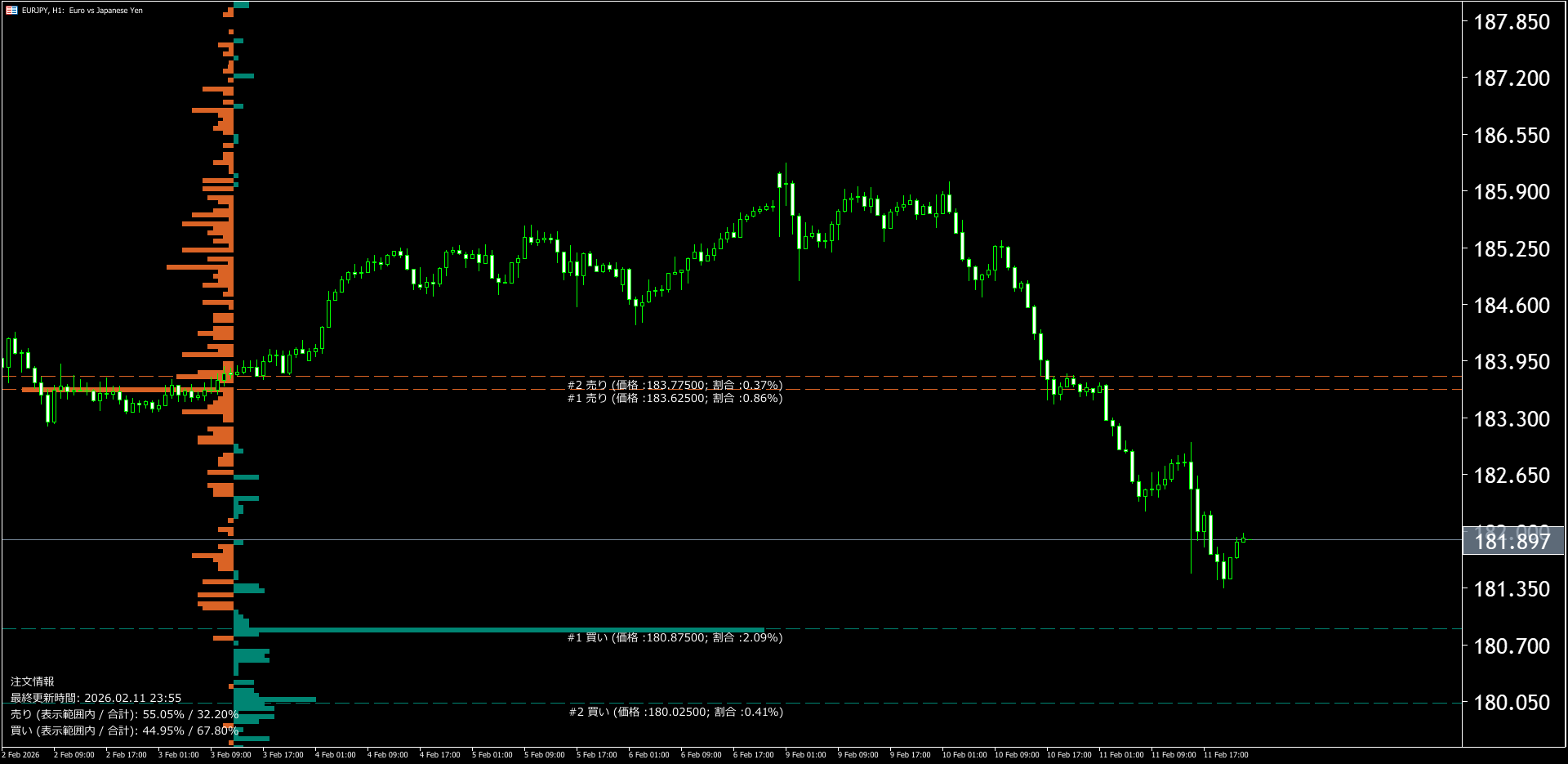Click the 185.900 price axis label
Image resolution: width=1568 pixels, height=764 pixels.
(x=1511, y=192)
